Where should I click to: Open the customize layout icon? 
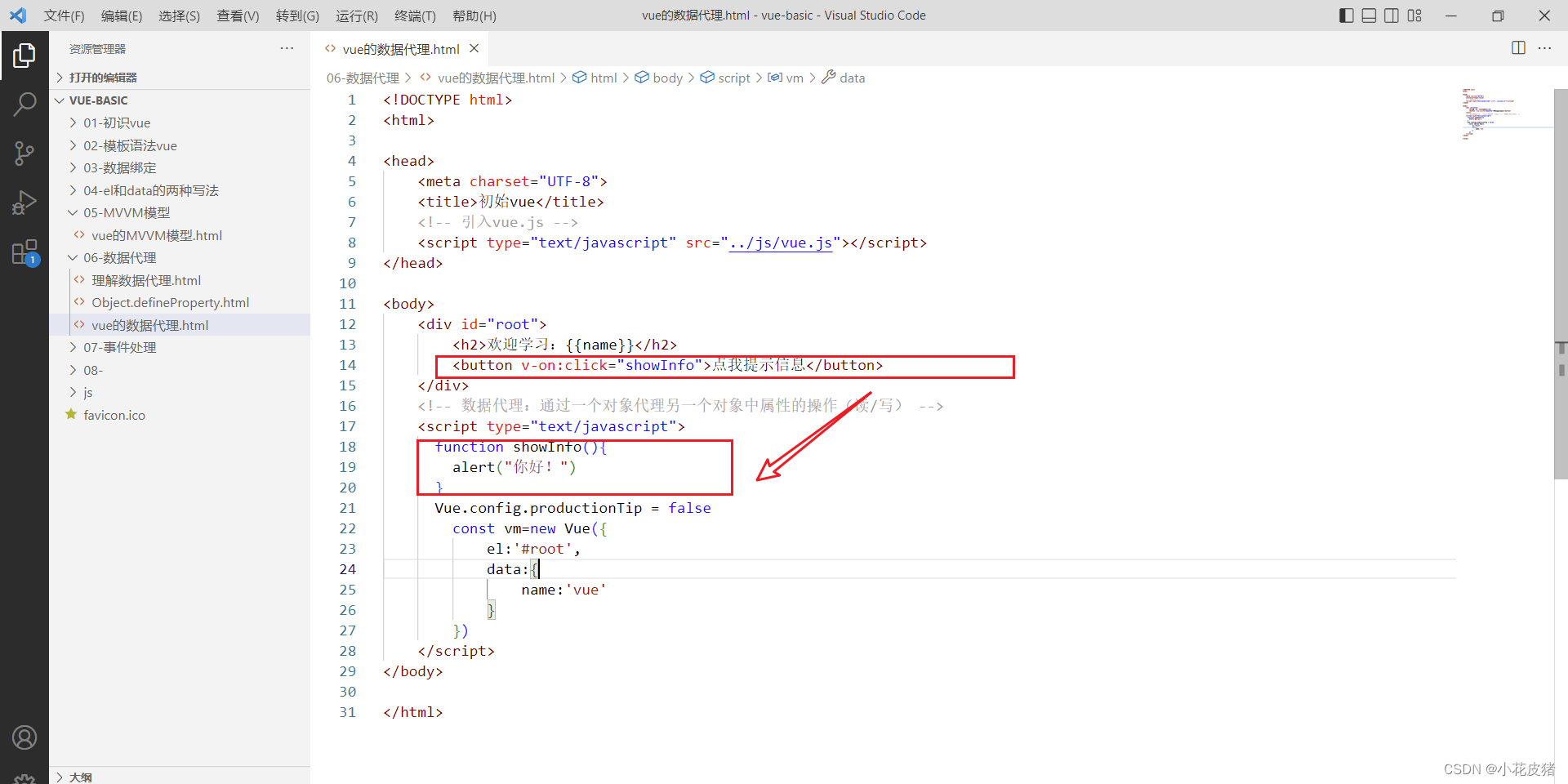pyautogui.click(x=1414, y=16)
